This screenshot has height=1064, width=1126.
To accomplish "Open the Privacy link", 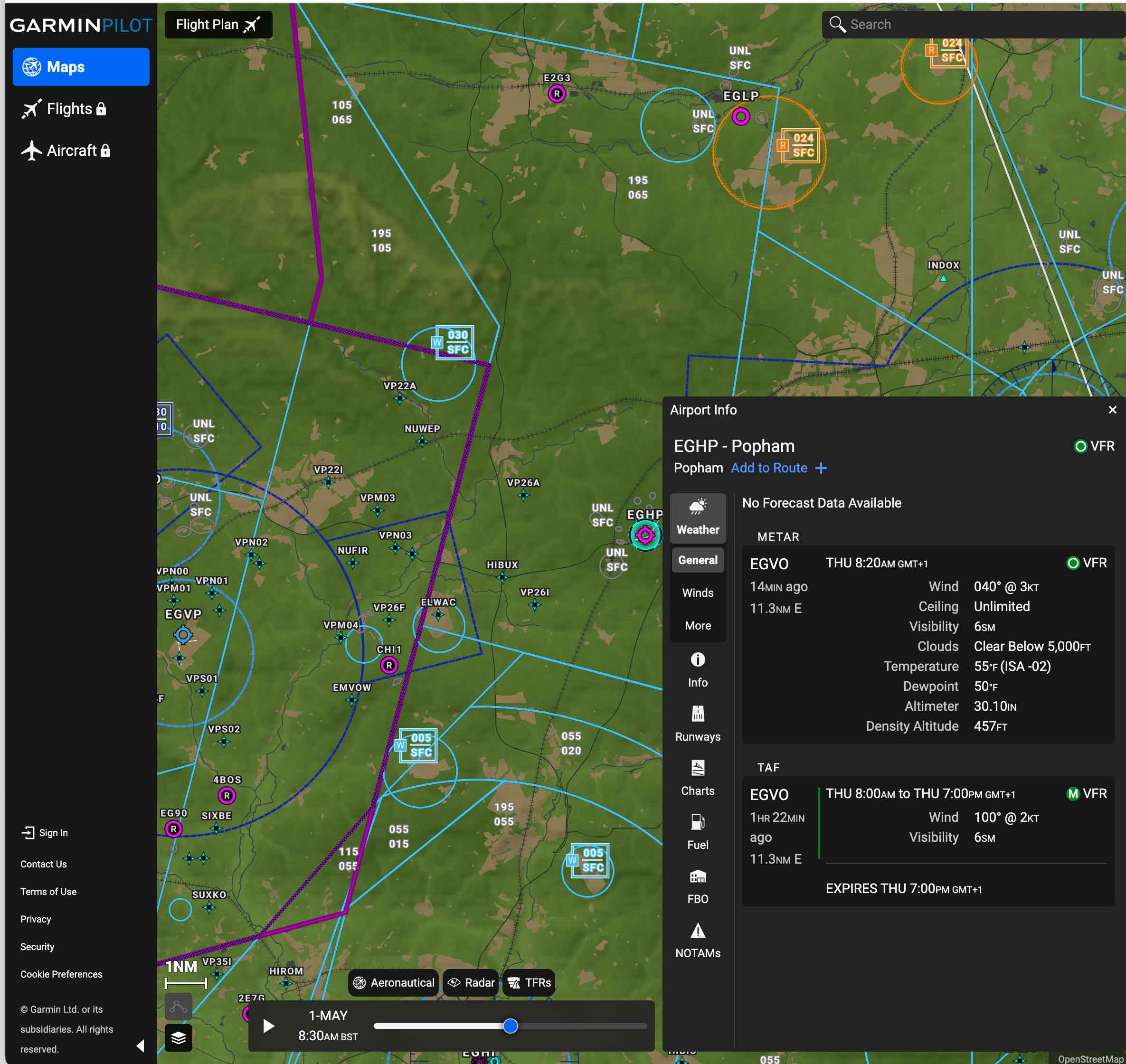I will coord(36,919).
